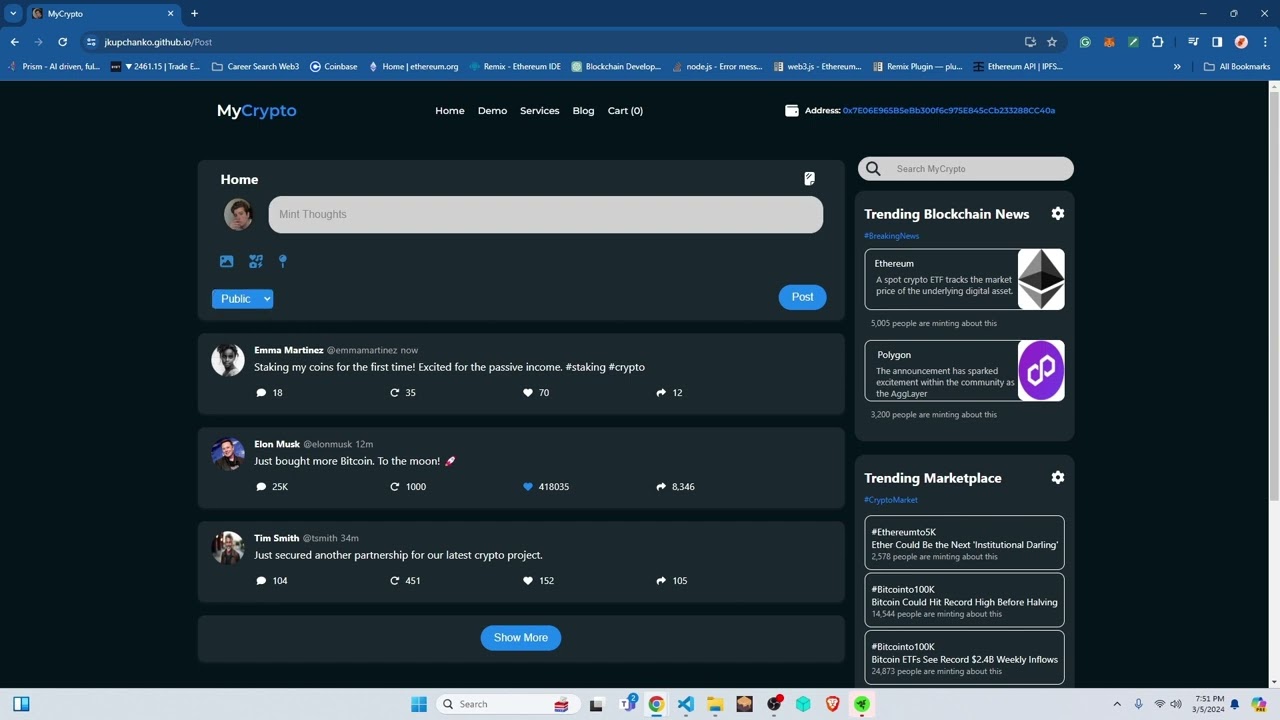Launch Visual Studio Code from taskbar
The width and height of the screenshot is (1280, 720).
[x=686, y=704]
